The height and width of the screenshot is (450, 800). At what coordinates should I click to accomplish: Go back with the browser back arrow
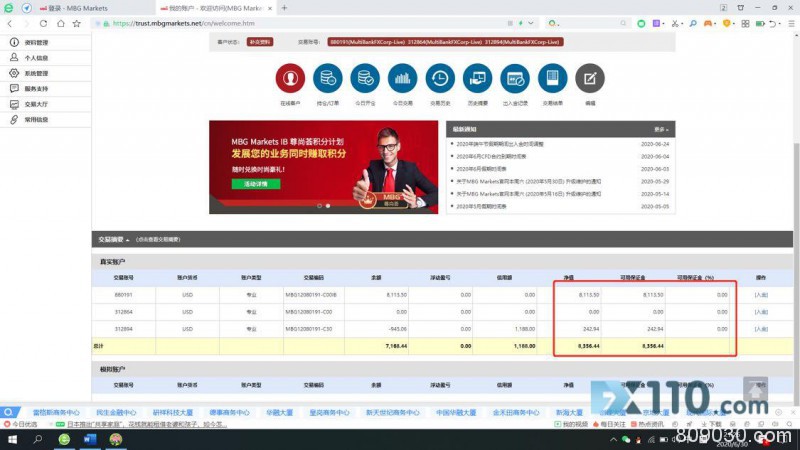[10, 23]
